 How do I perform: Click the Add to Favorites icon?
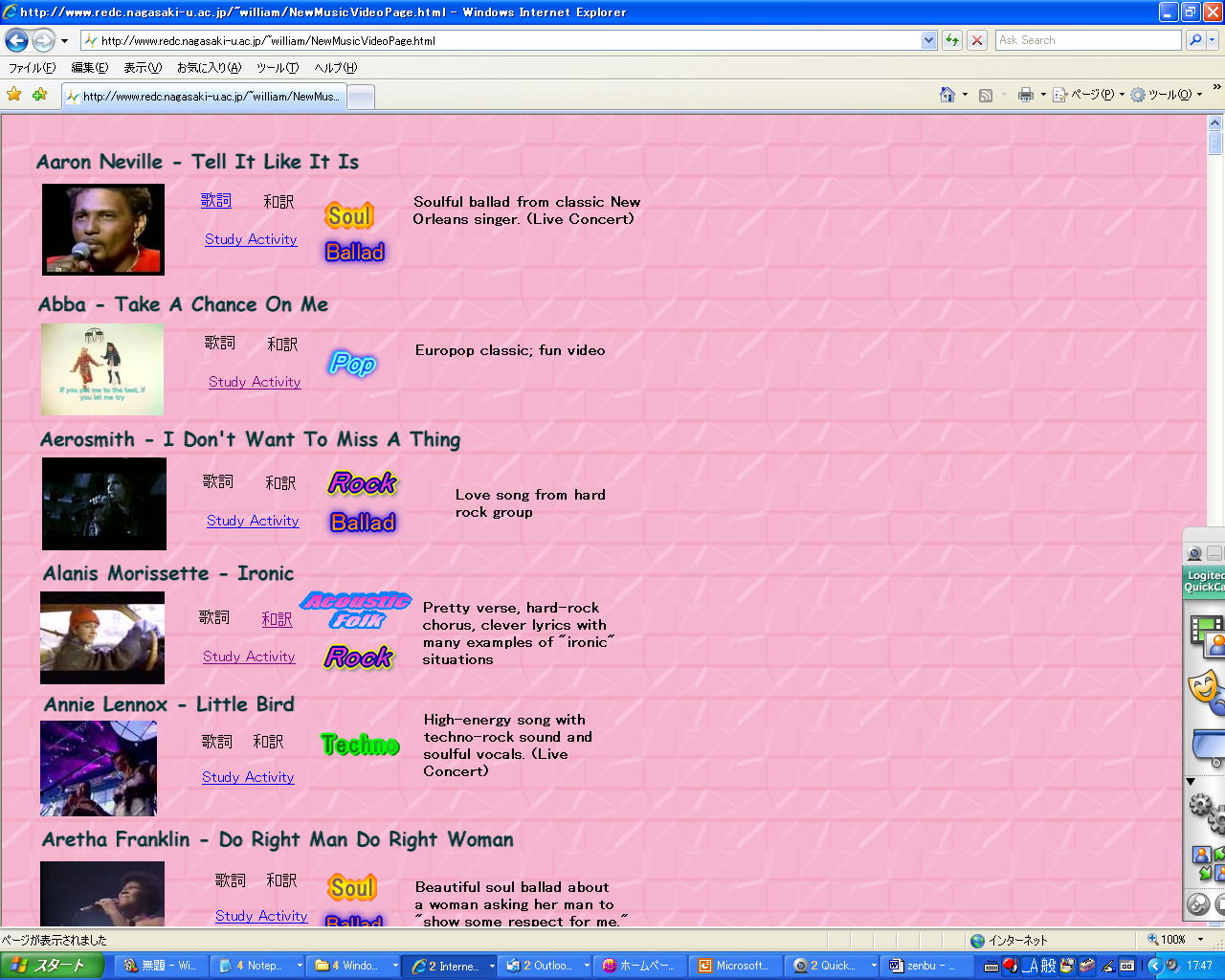pos(39,95)
